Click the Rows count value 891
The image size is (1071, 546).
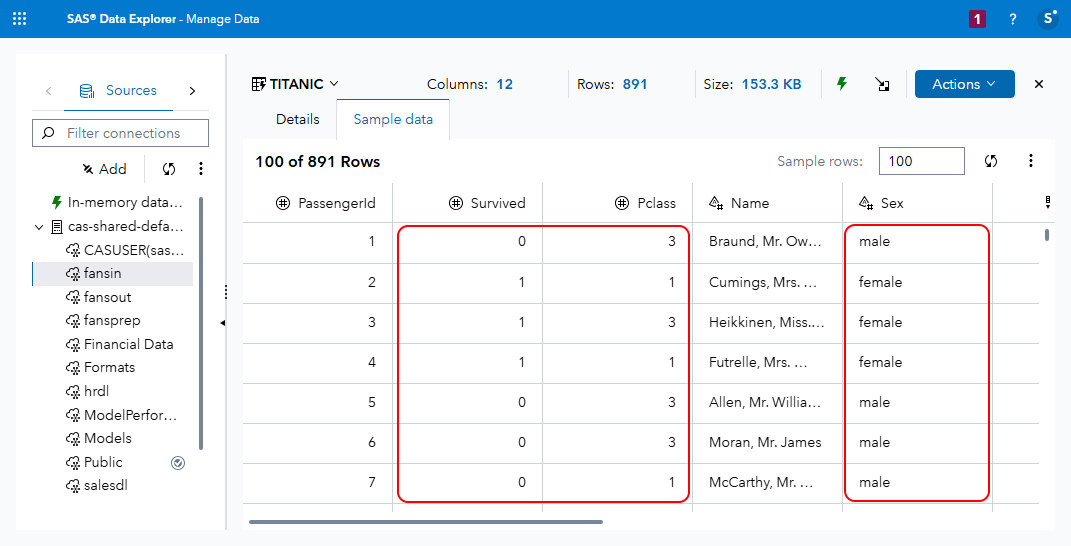(x=635, y=84)
